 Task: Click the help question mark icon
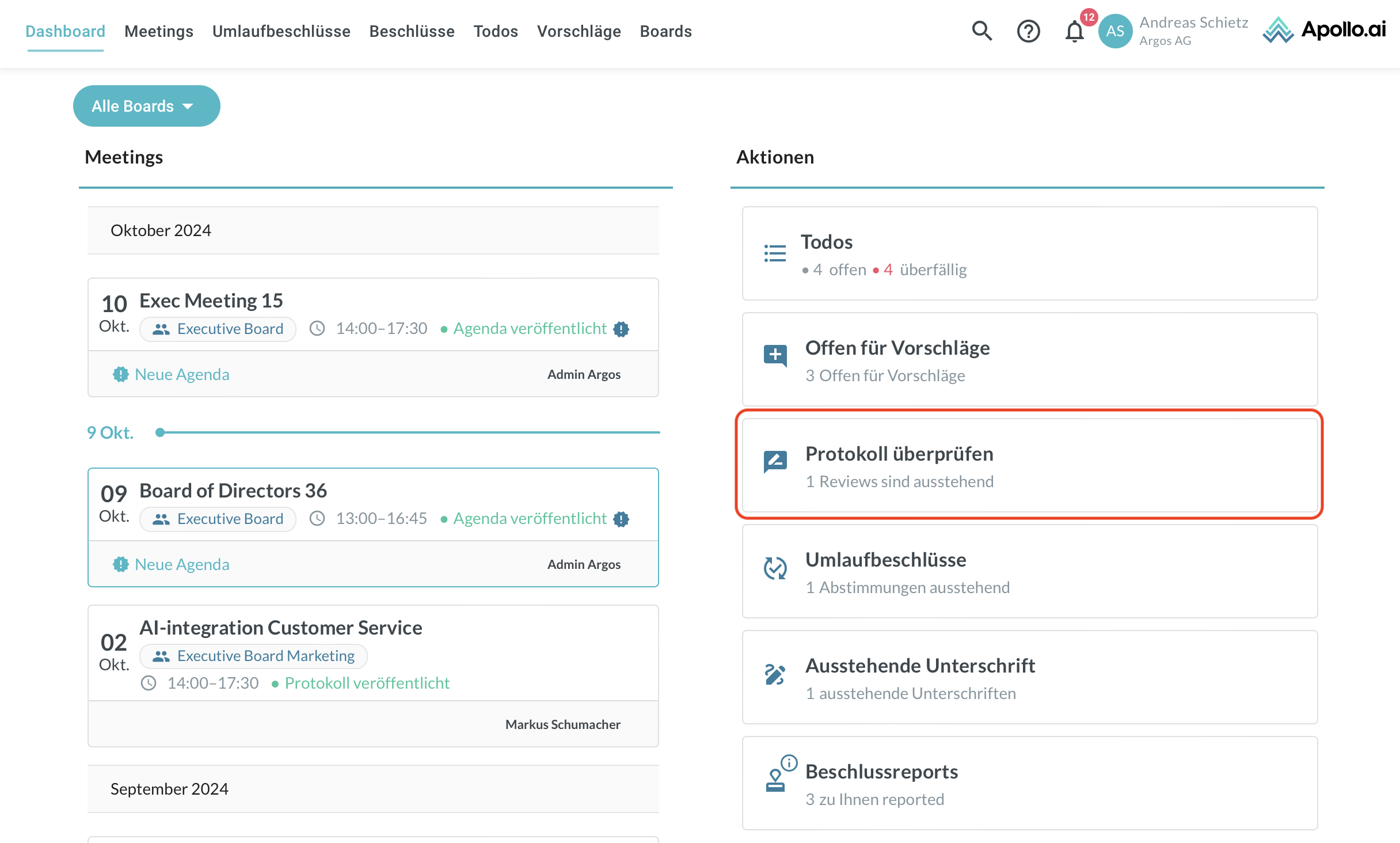tap(1028, 31)
